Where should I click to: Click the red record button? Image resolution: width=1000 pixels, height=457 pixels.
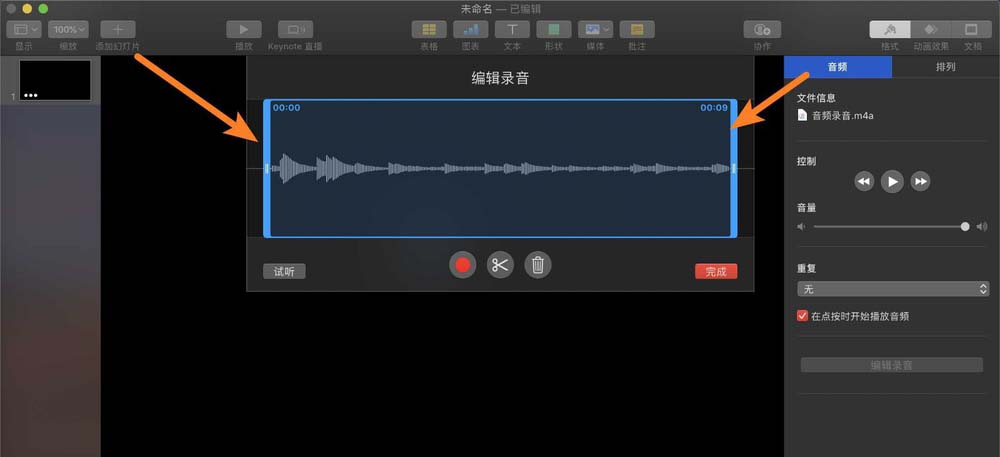[x=462, y=265]
